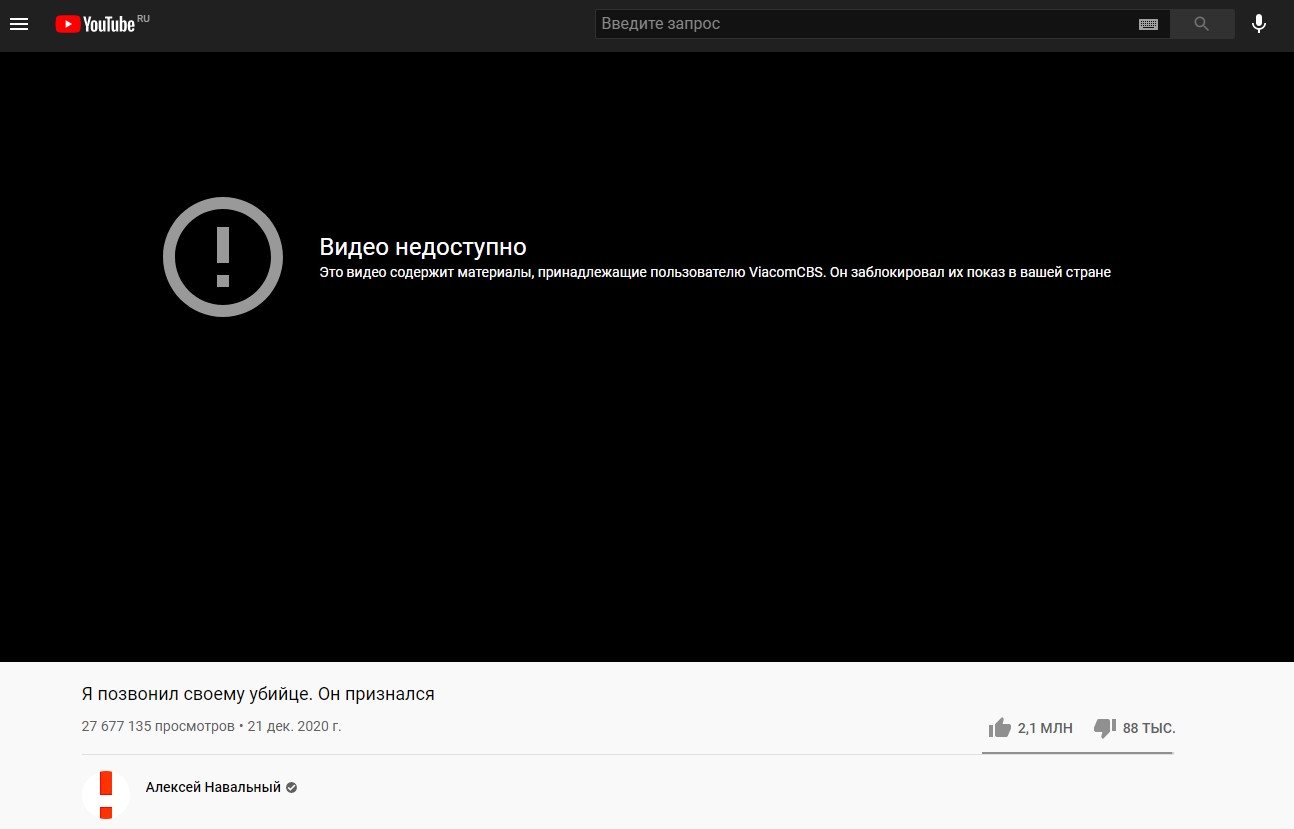Click the 'Видео недоступно' heading
Viewport: 1294px width, 829px height.
(x=422, y=247)
